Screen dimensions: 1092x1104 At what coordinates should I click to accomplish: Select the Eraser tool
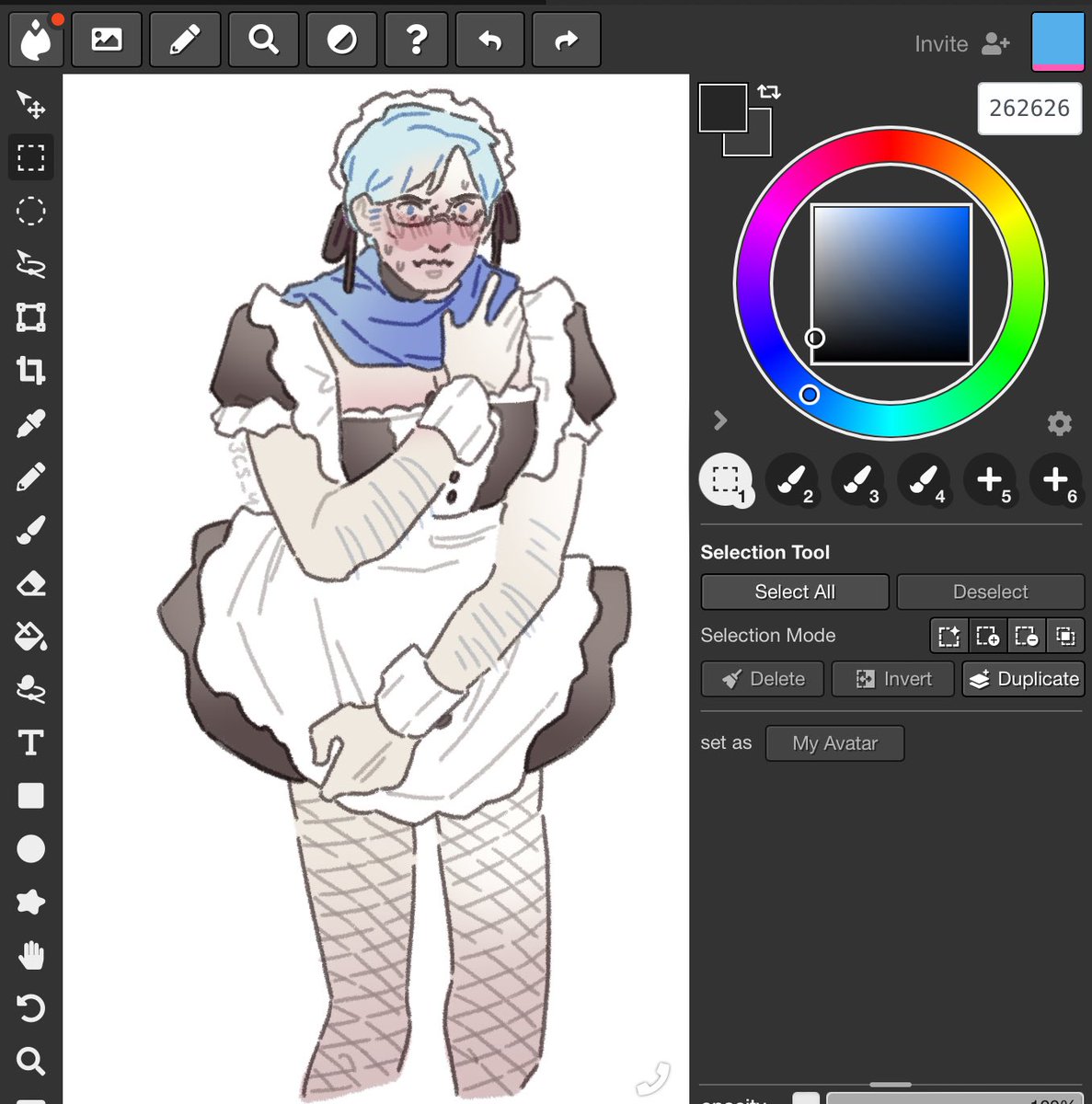coord(30,583)
